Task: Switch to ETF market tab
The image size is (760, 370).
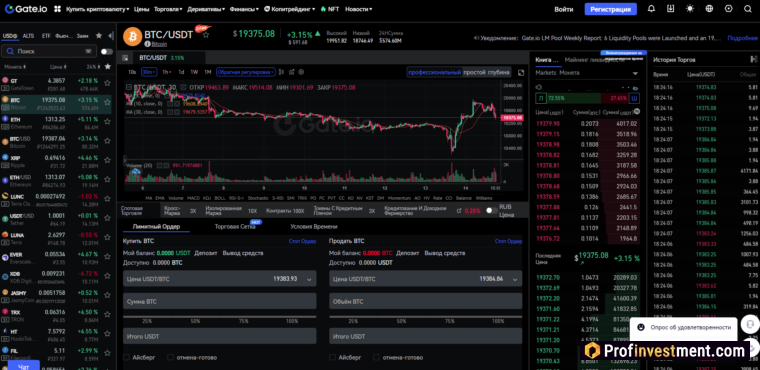Action: click(x=46, y=36)
